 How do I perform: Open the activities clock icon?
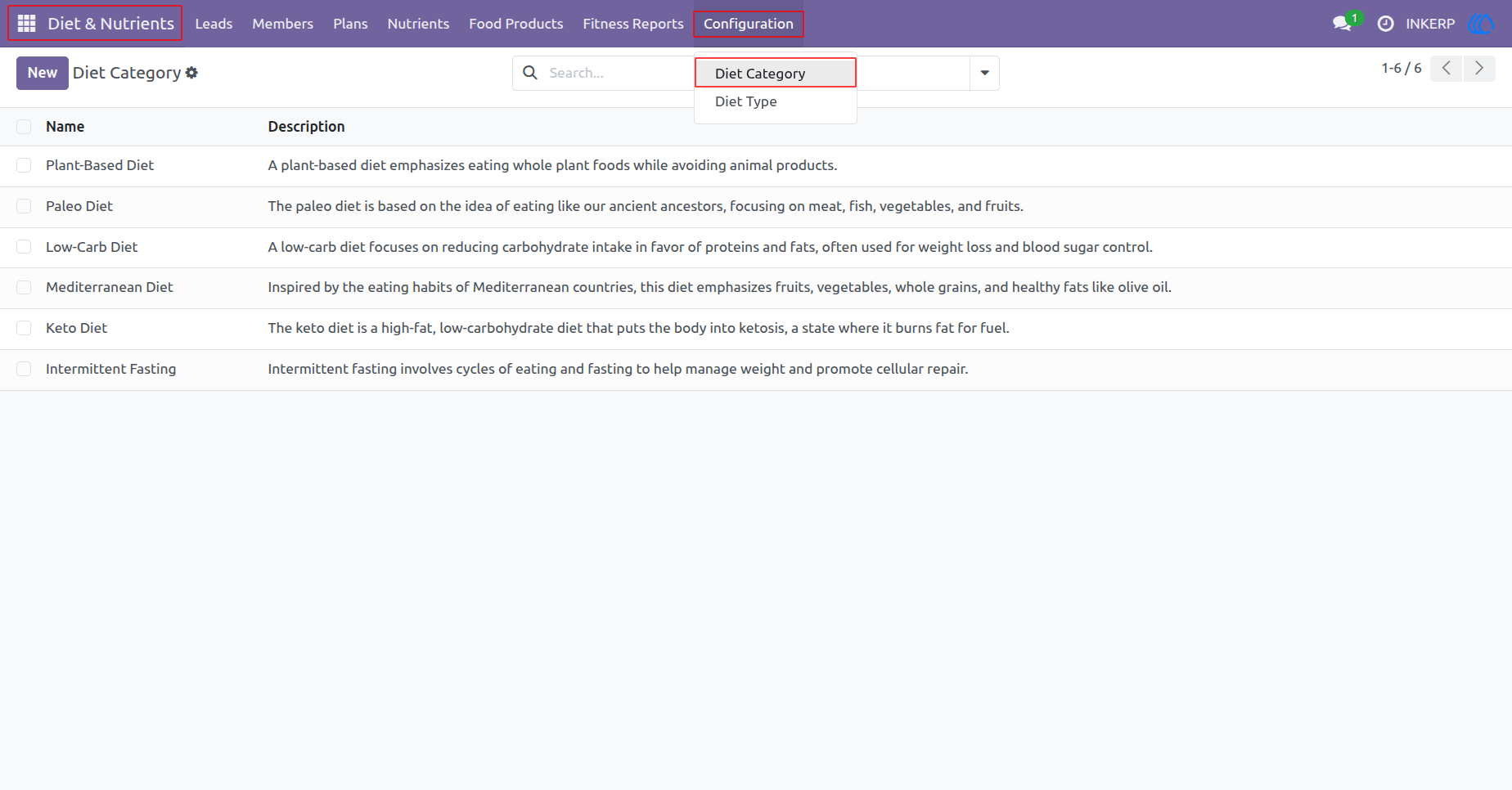click(1385, 24)
